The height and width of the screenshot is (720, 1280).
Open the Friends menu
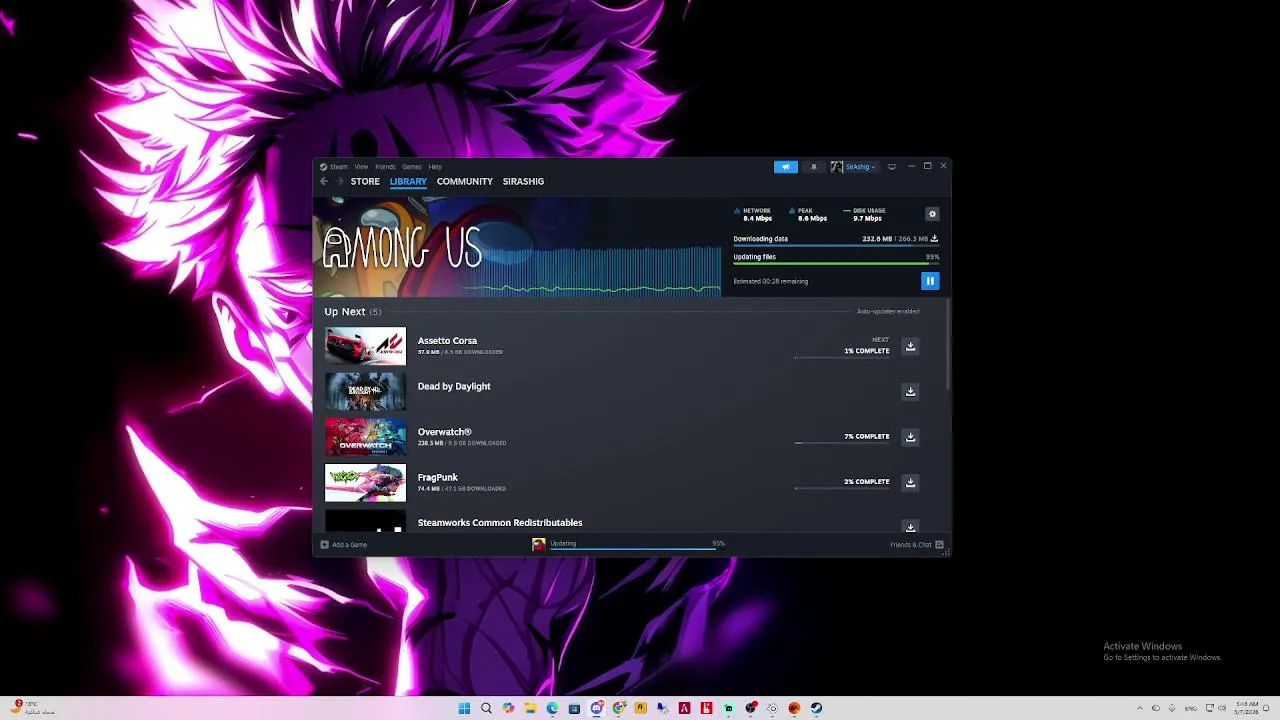point(385,167)
